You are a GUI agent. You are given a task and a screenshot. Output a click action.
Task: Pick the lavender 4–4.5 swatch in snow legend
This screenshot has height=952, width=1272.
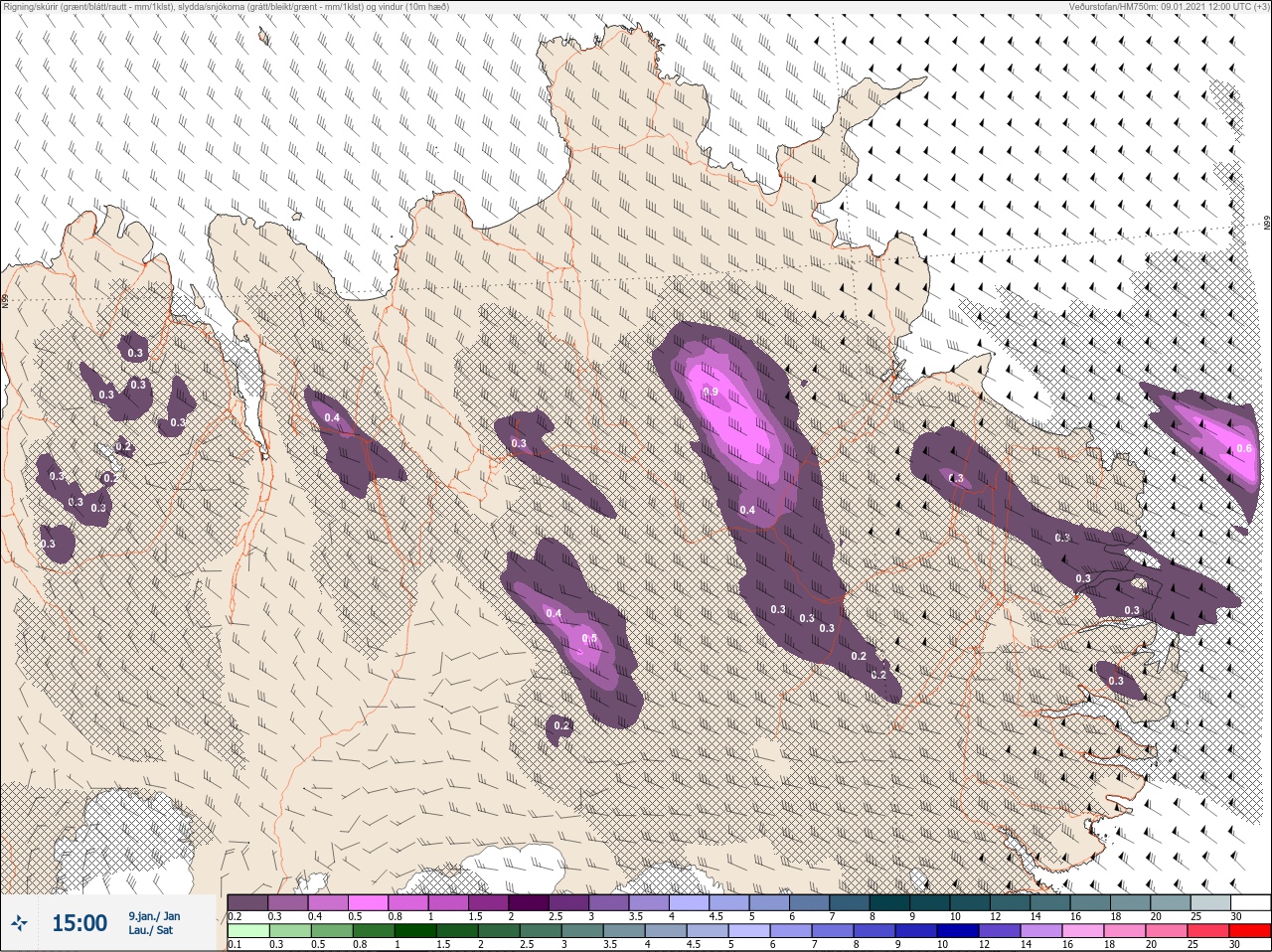click(x=690, y=902)
